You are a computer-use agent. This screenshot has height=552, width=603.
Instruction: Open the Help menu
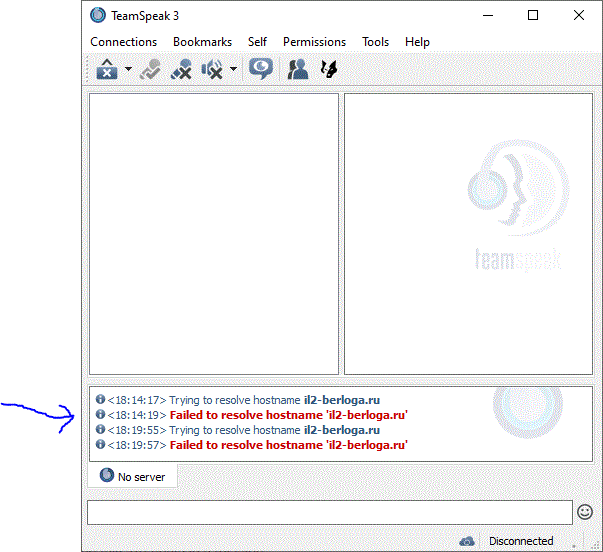pos(417,42)
